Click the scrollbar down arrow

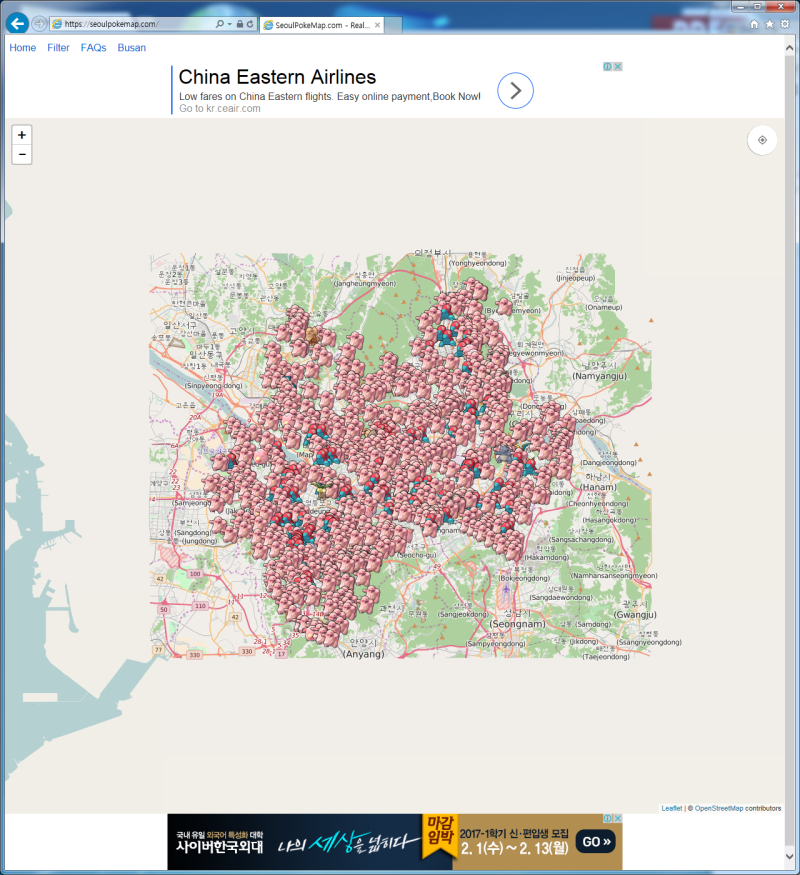789,857
